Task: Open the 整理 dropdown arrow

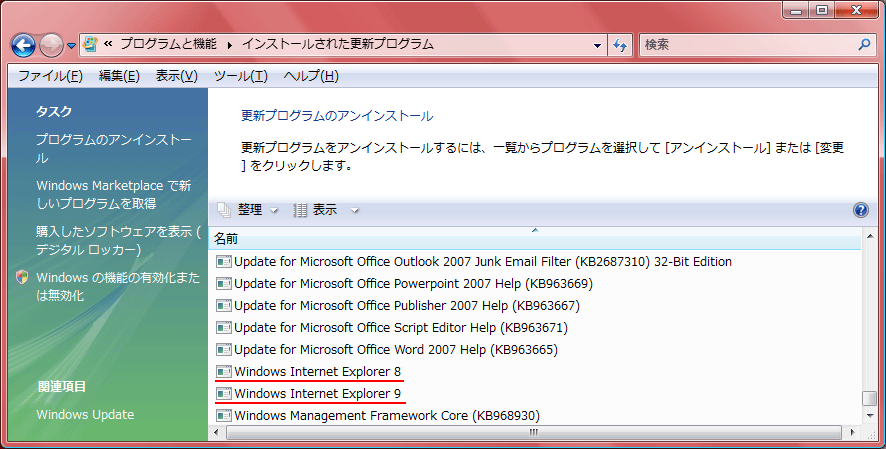Action: [x=274, y=211]
